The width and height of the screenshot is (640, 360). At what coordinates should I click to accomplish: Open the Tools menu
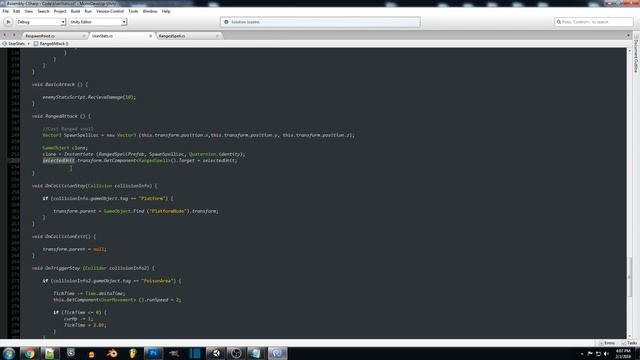[133, 11]
